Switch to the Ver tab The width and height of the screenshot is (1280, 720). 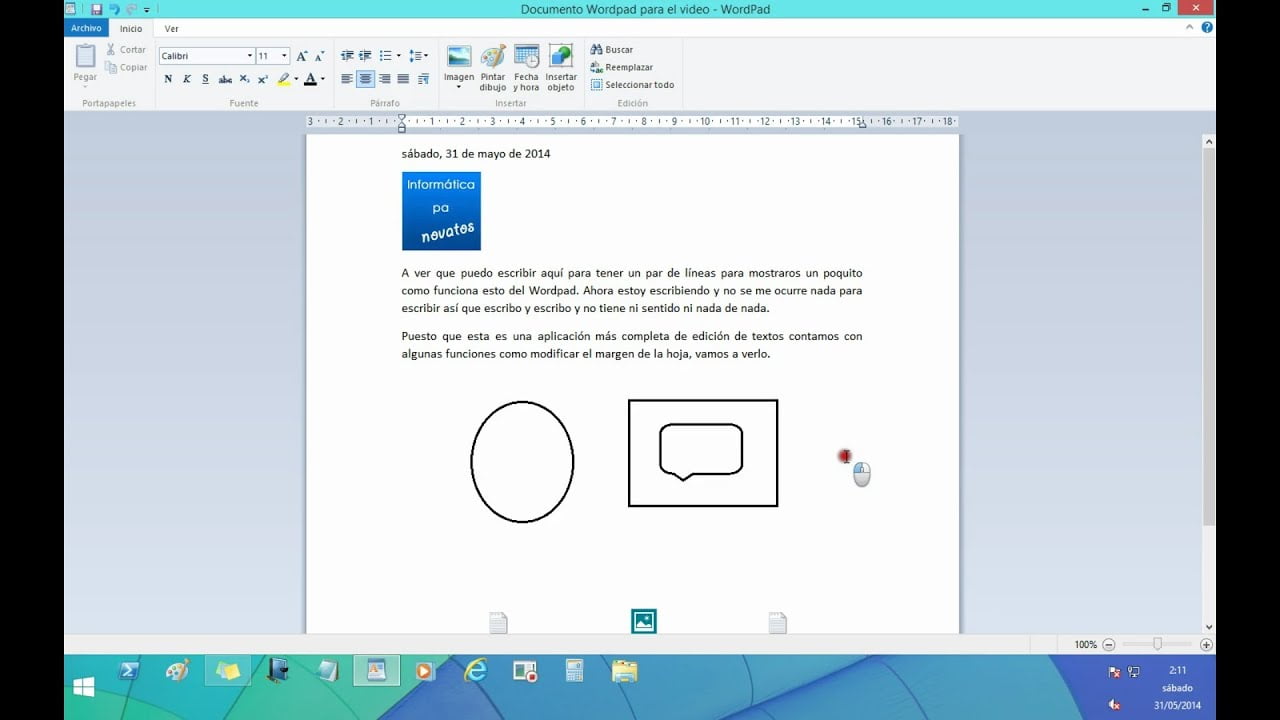tap(172, 29)
